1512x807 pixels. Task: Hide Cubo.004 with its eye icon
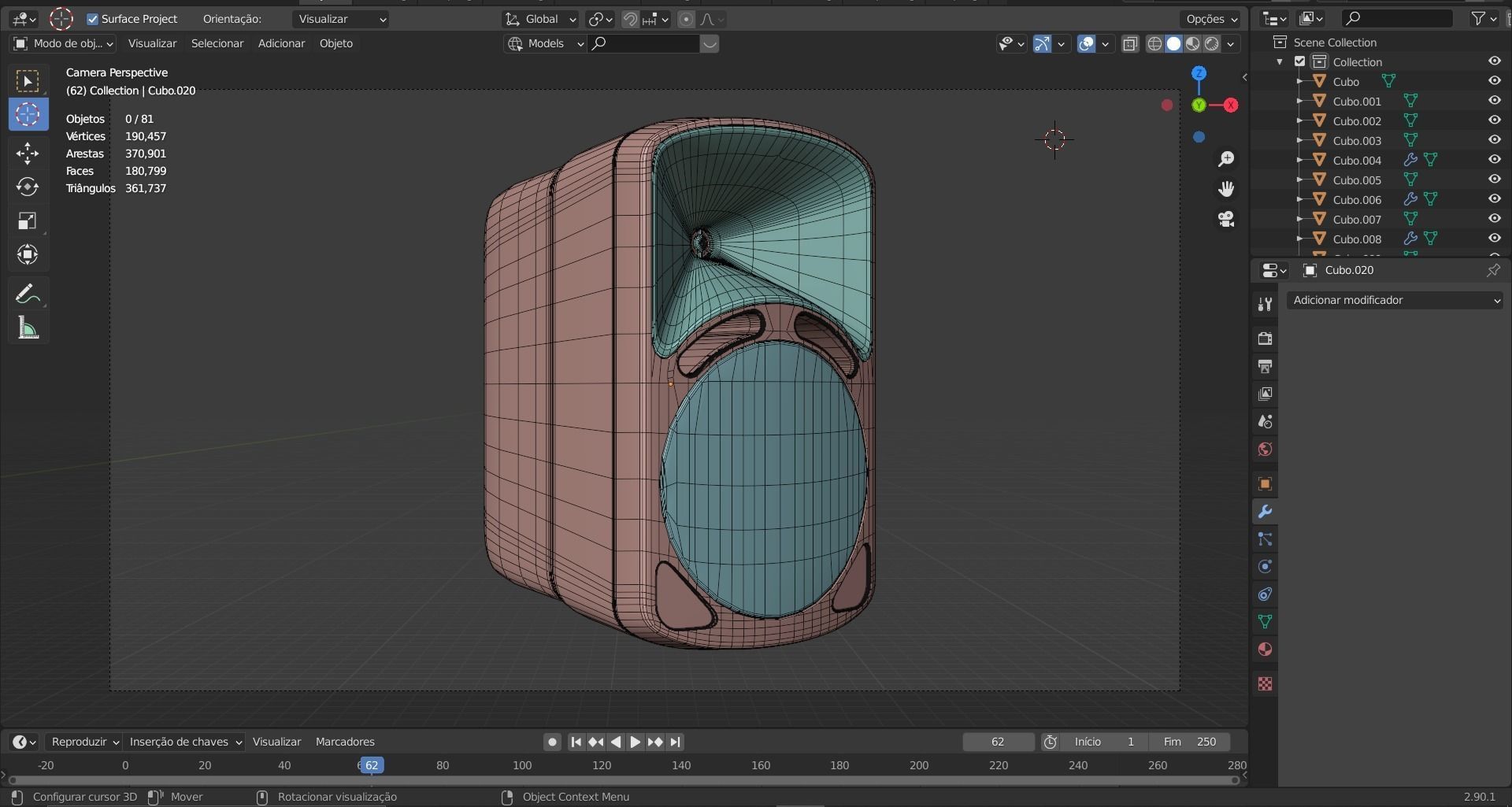point(1494,160)
